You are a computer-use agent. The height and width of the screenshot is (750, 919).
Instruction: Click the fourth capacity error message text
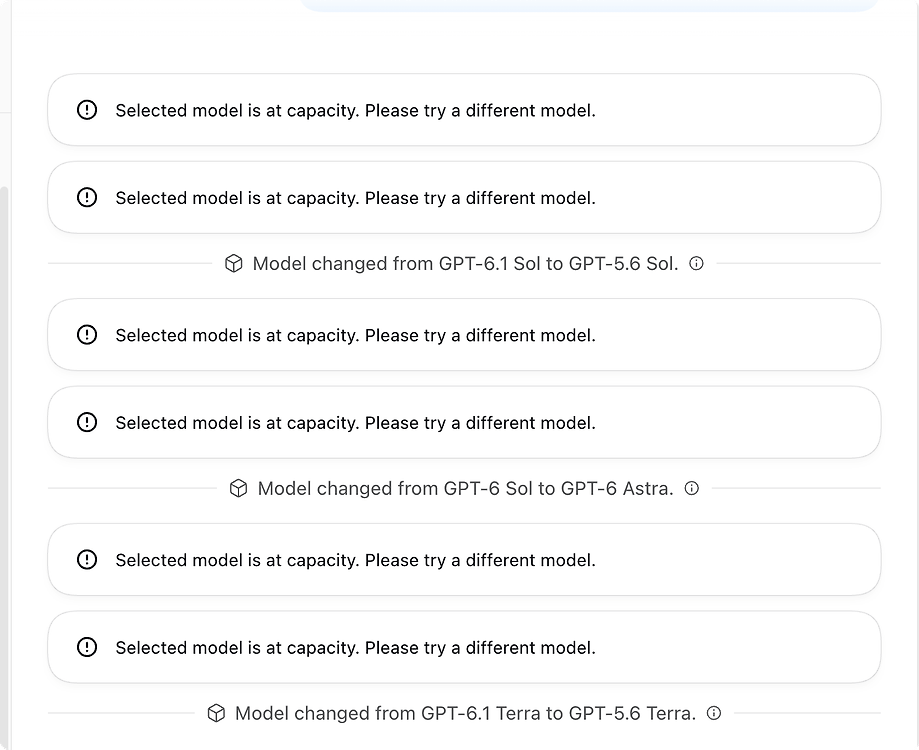click(355, 423)
